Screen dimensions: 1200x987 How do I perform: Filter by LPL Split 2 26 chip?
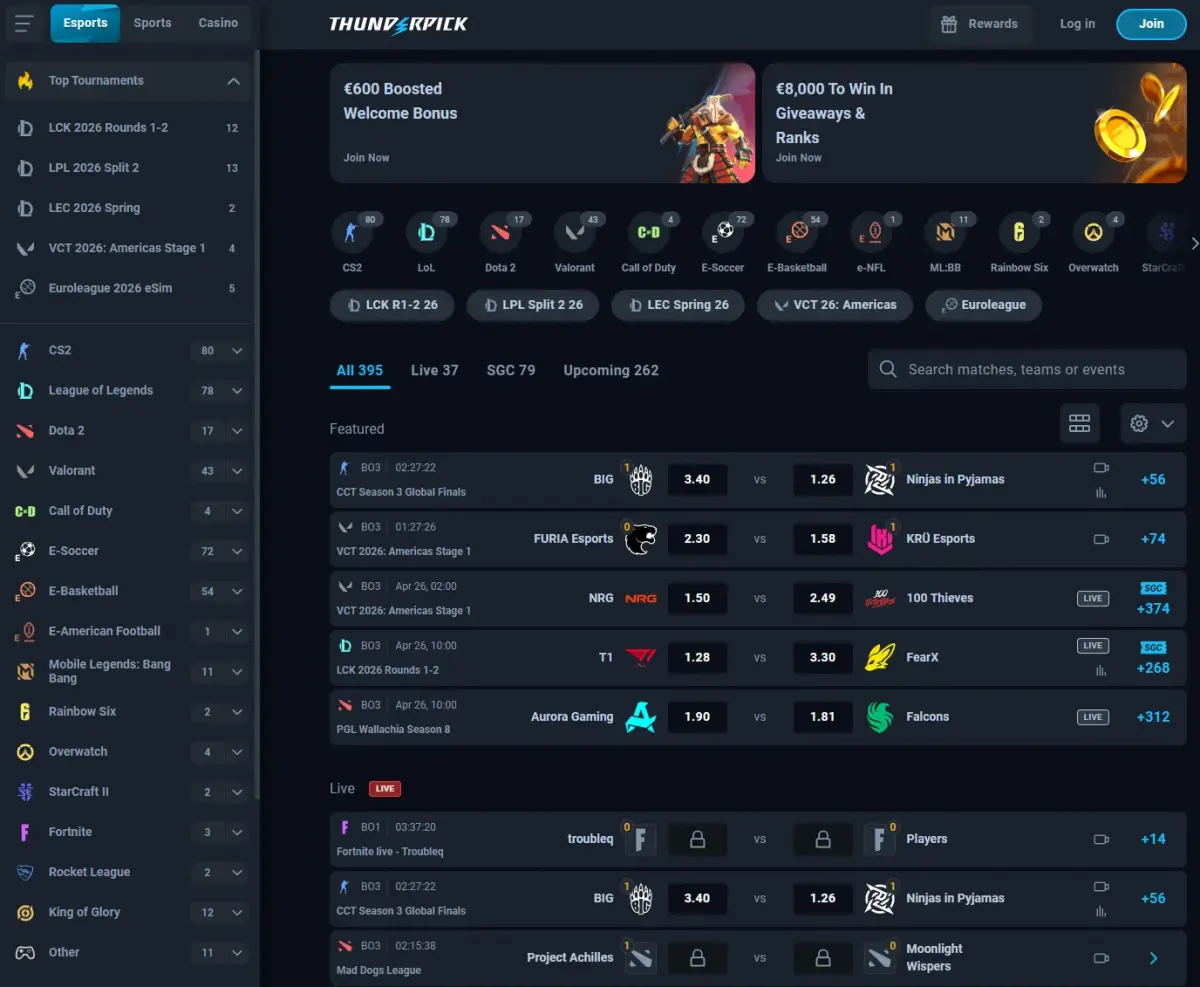pos(533,305)
